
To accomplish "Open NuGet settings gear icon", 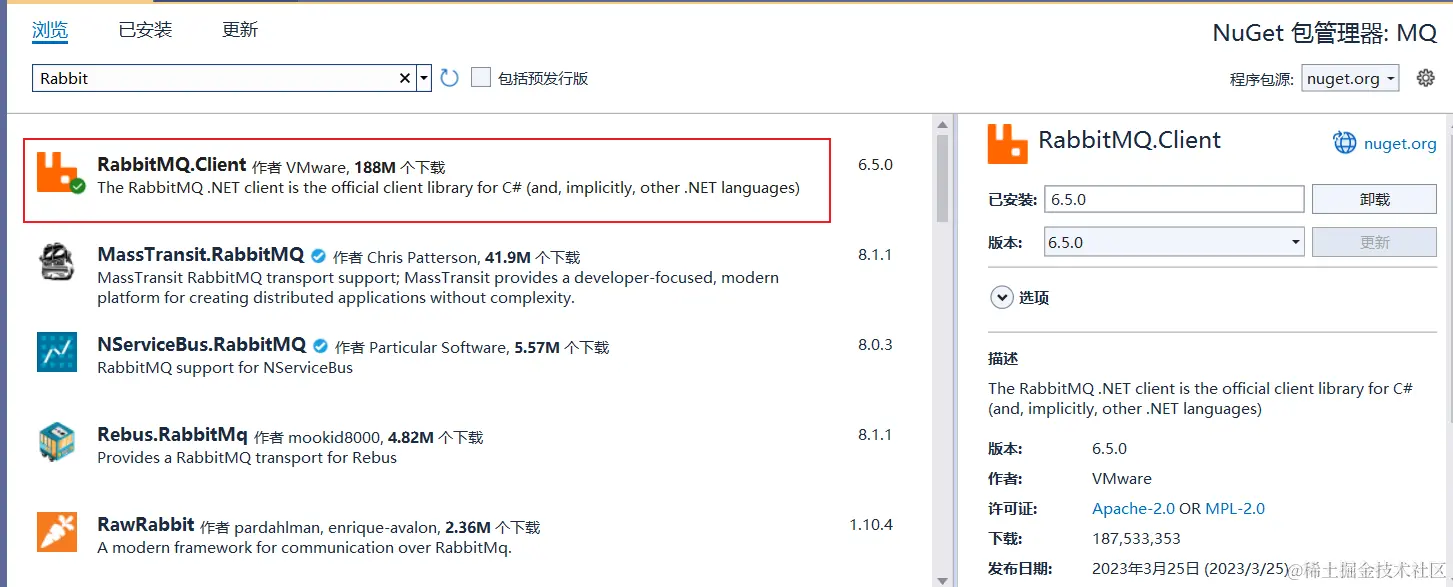I will (x=1426, y=78).
